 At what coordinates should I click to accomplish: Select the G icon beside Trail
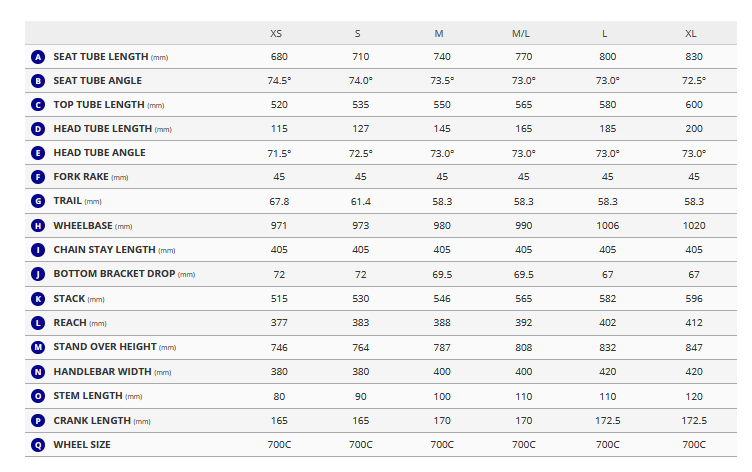click(x=38, y=201)
